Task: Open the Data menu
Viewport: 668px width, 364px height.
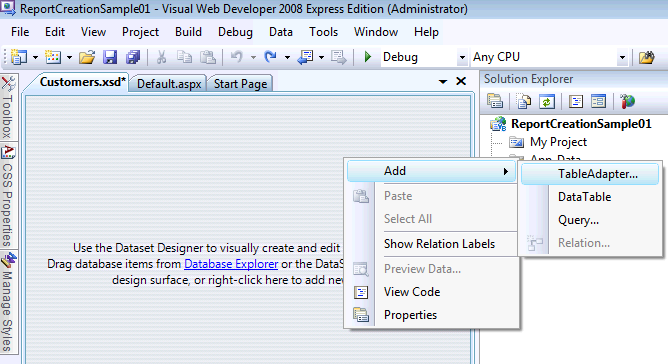Action: [281, 32]
